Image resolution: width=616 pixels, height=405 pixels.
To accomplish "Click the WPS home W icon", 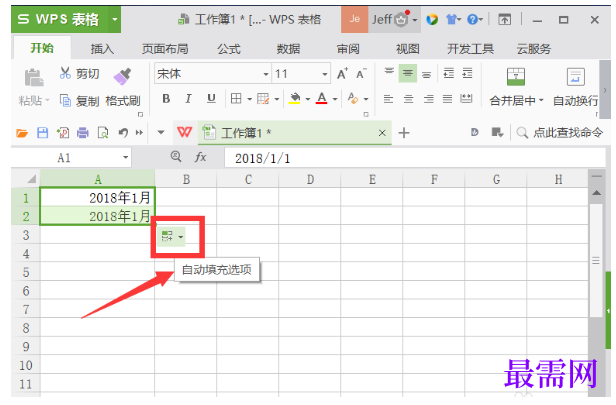I will click(184, 132).
